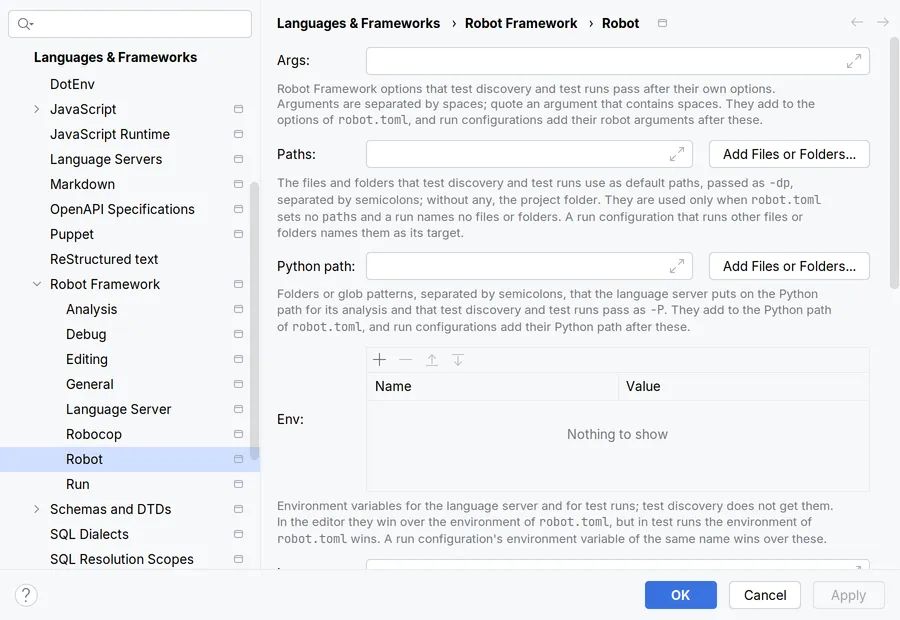This screenshot has width=900, height=620.
Task: Click project-level icon beside Debug
Action: click(x=238, y=334)
